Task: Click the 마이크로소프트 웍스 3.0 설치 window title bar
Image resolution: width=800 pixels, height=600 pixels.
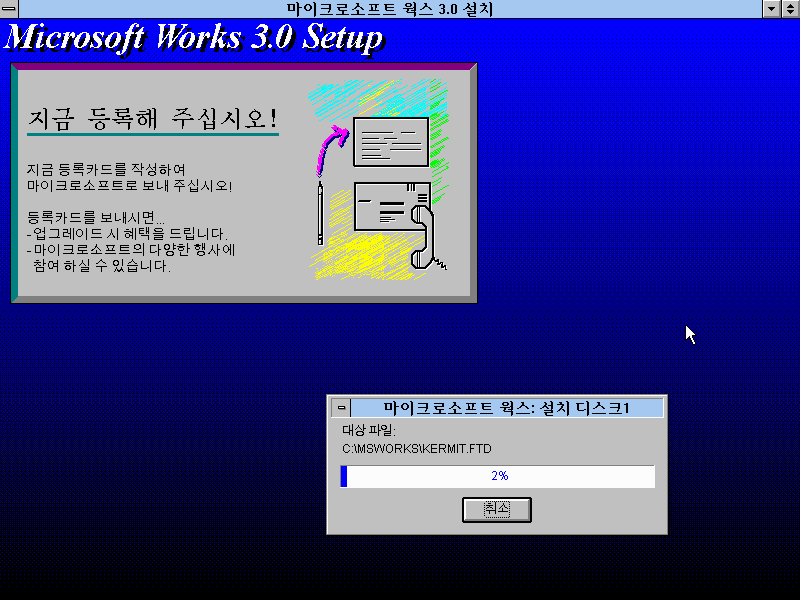Action: pyautogui.click(x=390, y=9)
